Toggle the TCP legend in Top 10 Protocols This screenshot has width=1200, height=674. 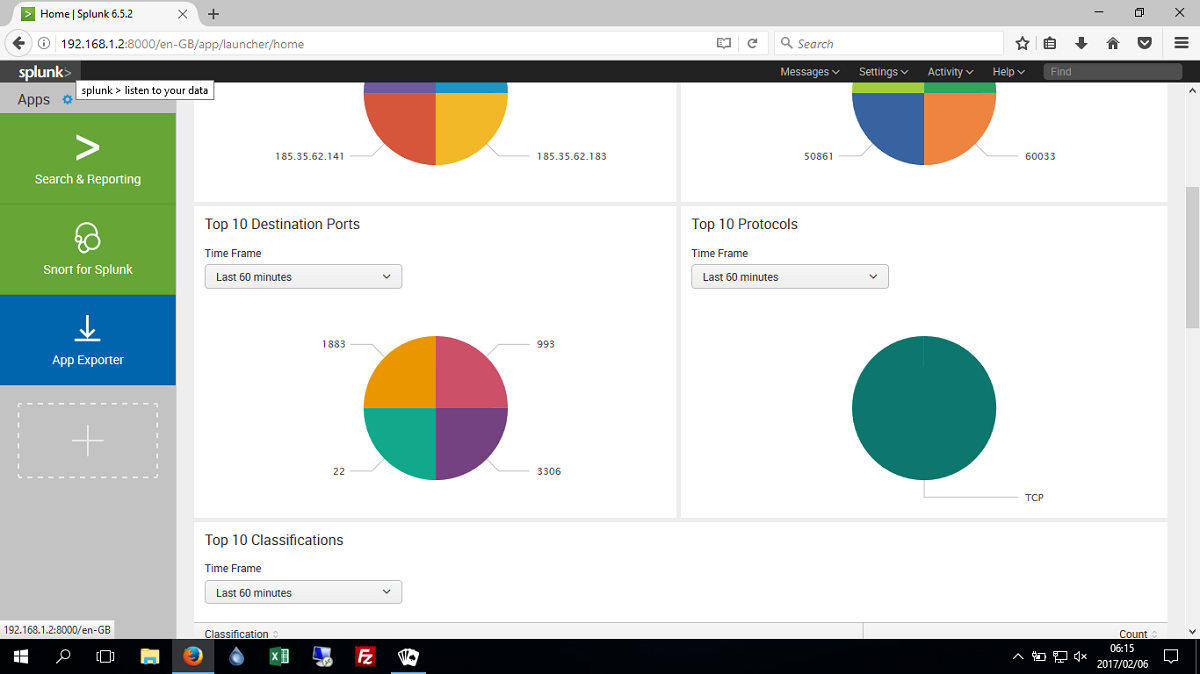pos(1034,497)
